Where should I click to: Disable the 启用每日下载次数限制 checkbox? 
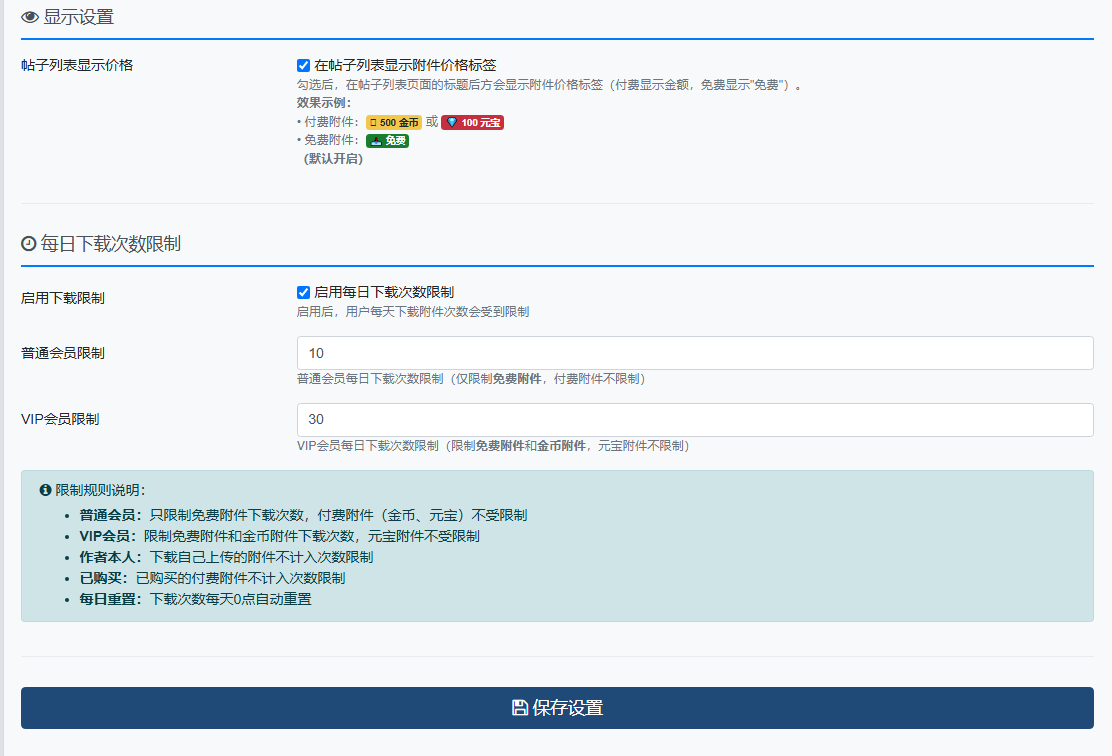[x=304, y=292]
